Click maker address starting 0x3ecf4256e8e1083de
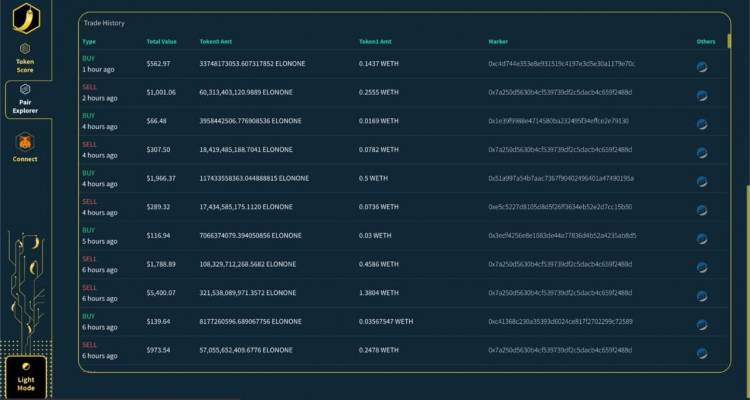 [x=562, y=235]
